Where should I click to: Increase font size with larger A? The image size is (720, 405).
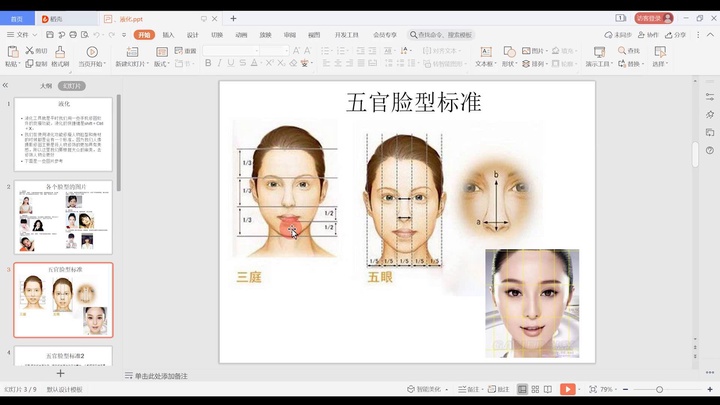(x=297, y=51)
